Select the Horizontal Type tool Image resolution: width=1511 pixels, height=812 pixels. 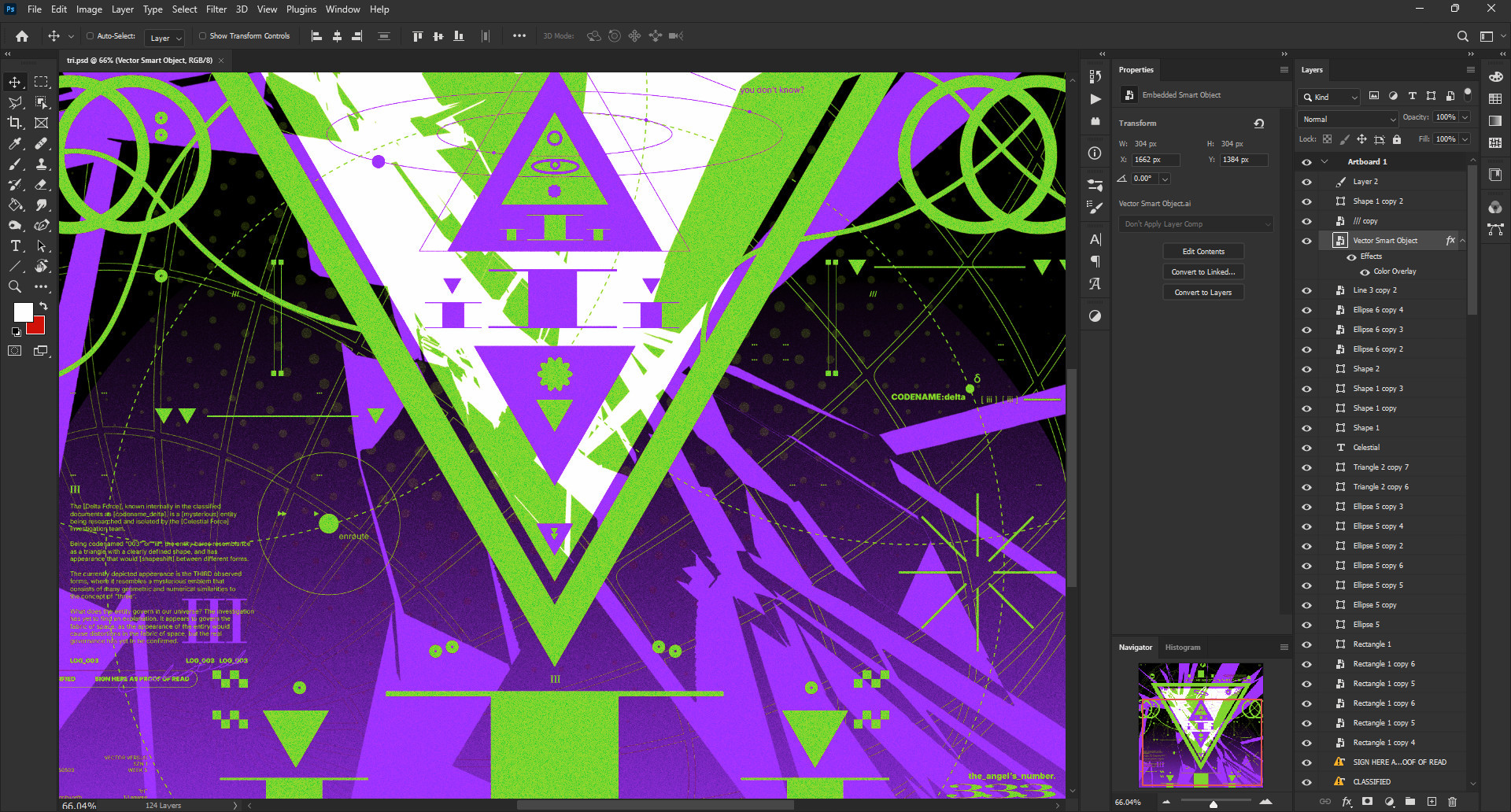(15, 245)
